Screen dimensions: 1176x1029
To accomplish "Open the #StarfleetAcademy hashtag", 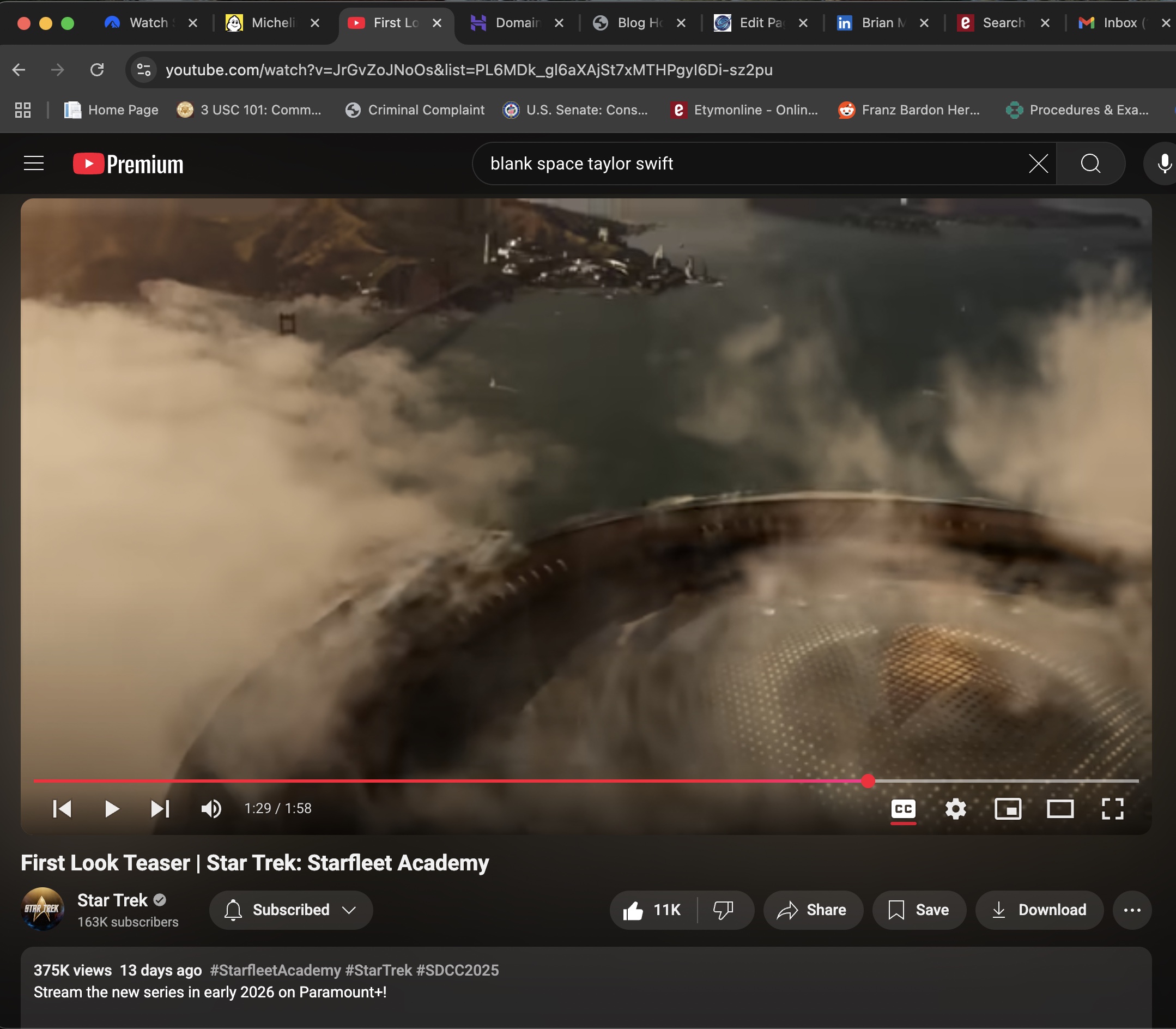I will (x=276, y=971).
